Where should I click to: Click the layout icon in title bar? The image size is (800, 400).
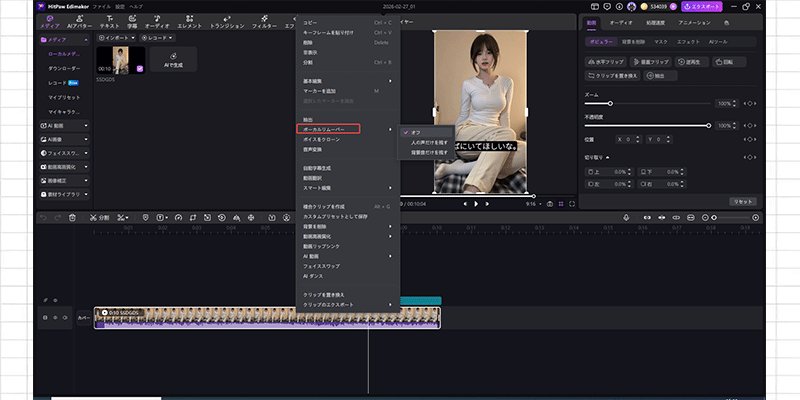594,7
